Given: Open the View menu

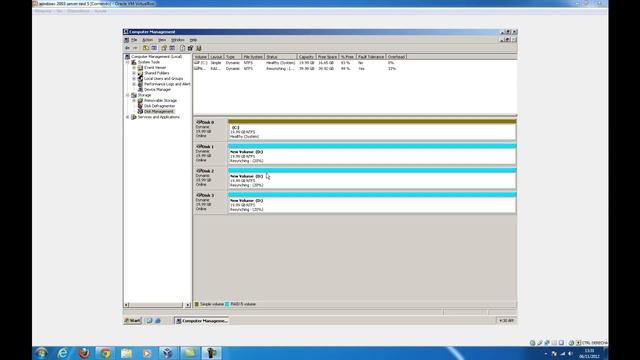Looking at the screenshot, I should (x=162, y=40).
